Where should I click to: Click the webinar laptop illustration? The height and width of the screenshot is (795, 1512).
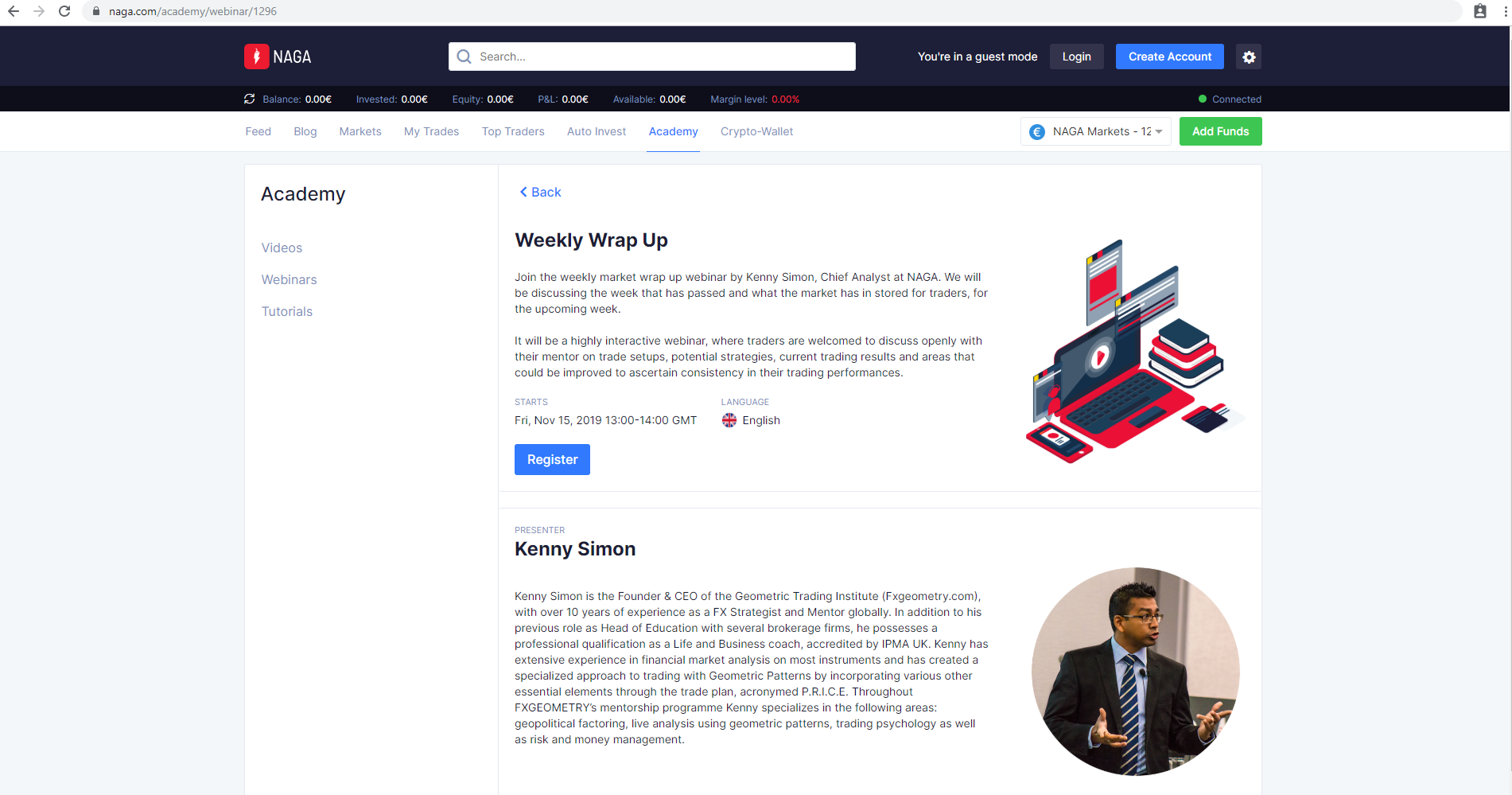[1135, 351]
